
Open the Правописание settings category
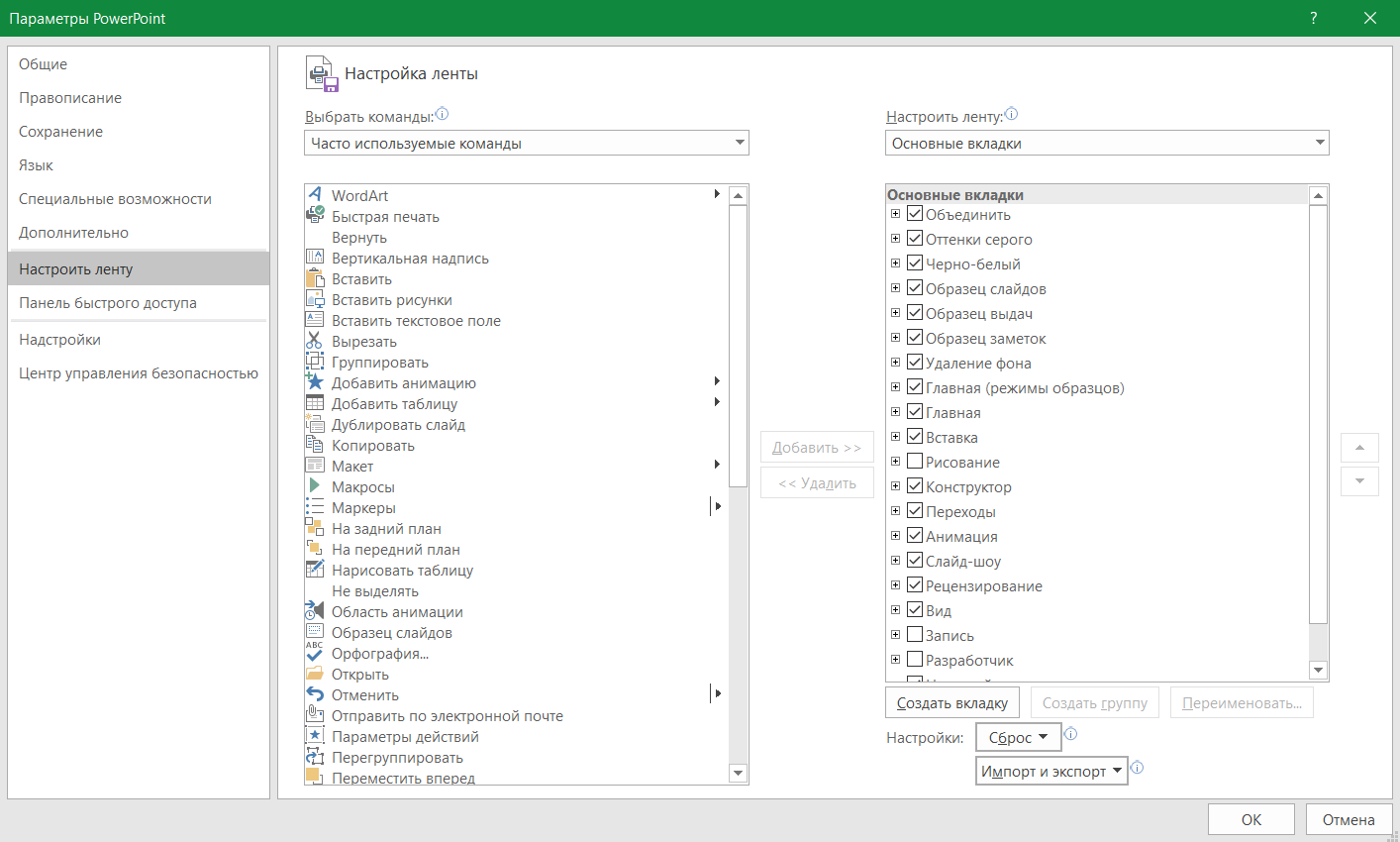tap(70, 98)
